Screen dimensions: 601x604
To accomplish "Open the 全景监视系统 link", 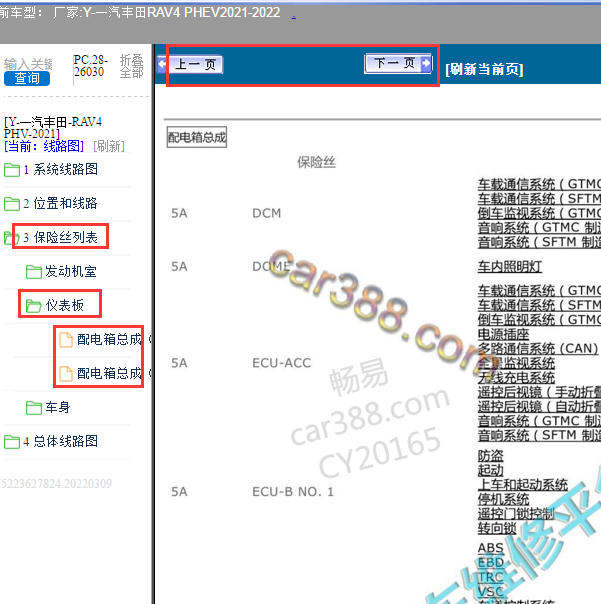I will coord(516,363).
